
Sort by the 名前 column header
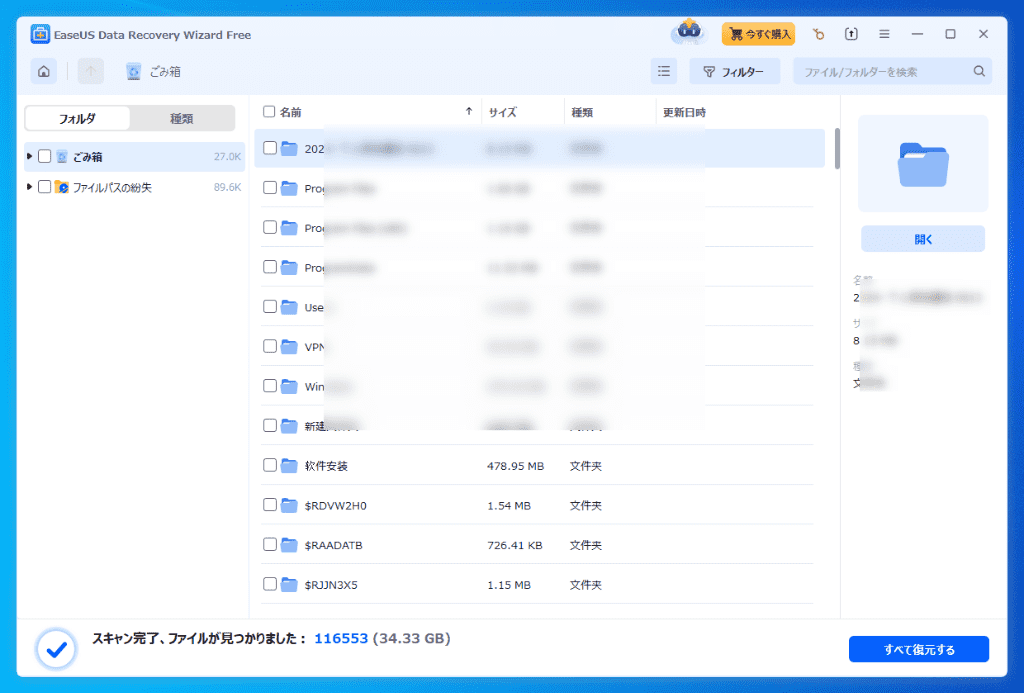point(291,112)
